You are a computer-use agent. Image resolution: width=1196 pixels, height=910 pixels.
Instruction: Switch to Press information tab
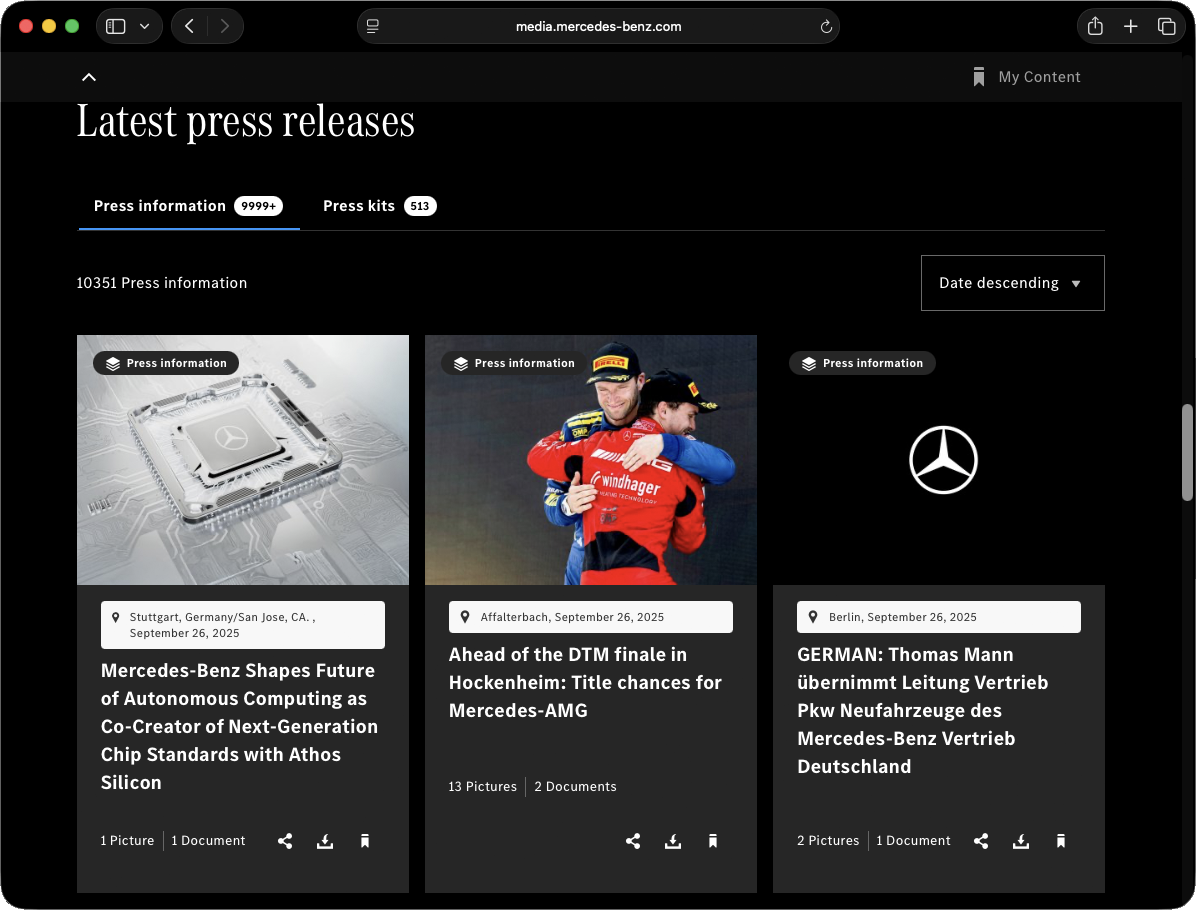tap(188, 206)
